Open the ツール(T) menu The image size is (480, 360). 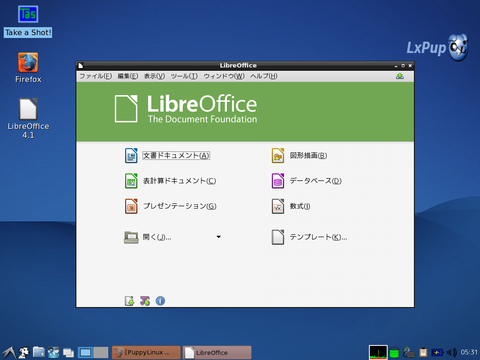[184, 76]
